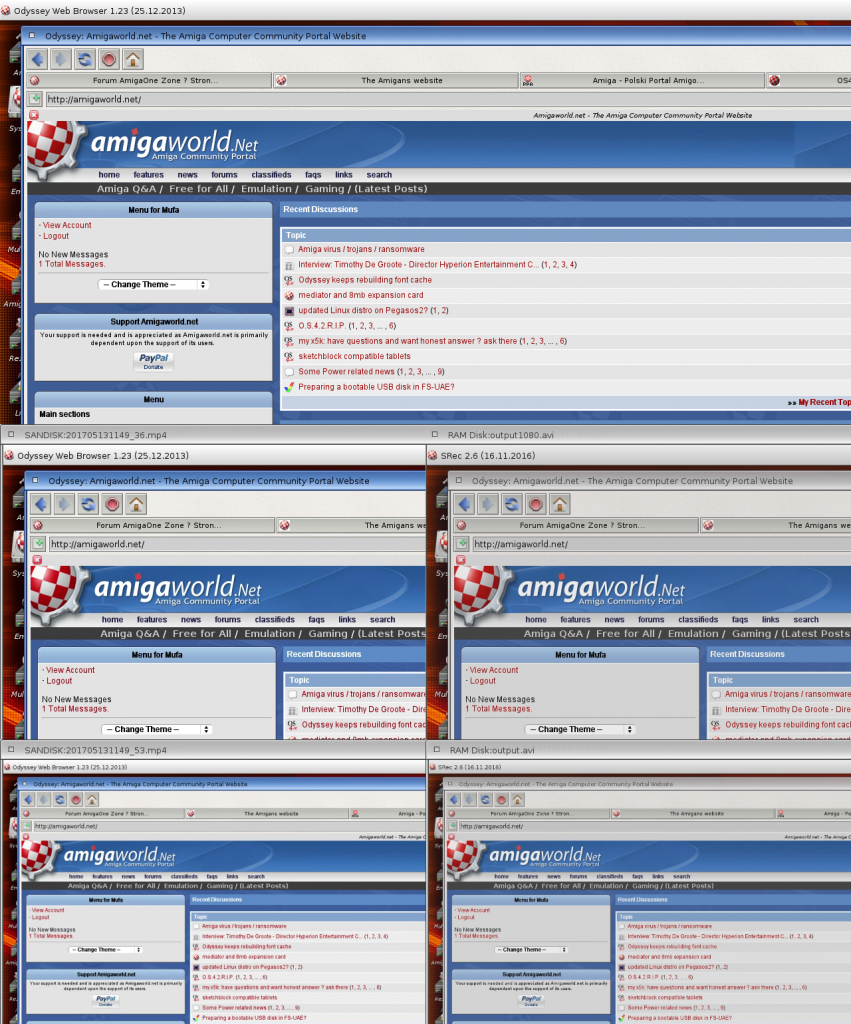Screen dimensions: 851x1024
Task: Switch to 'The Amigans website' tab in largest window
Action: (x=396, y=80)
